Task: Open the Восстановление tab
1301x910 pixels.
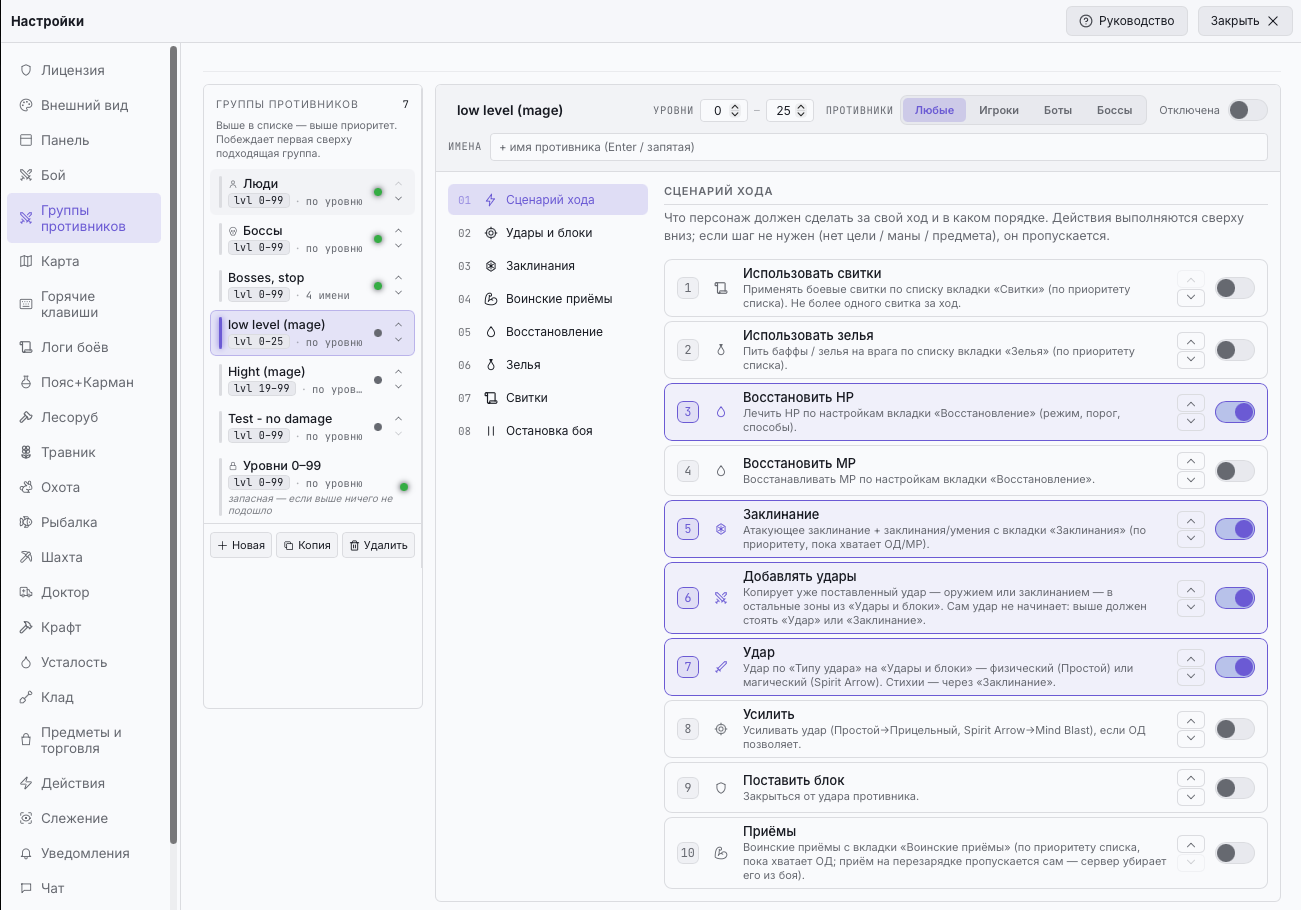Action: point(548,332)
